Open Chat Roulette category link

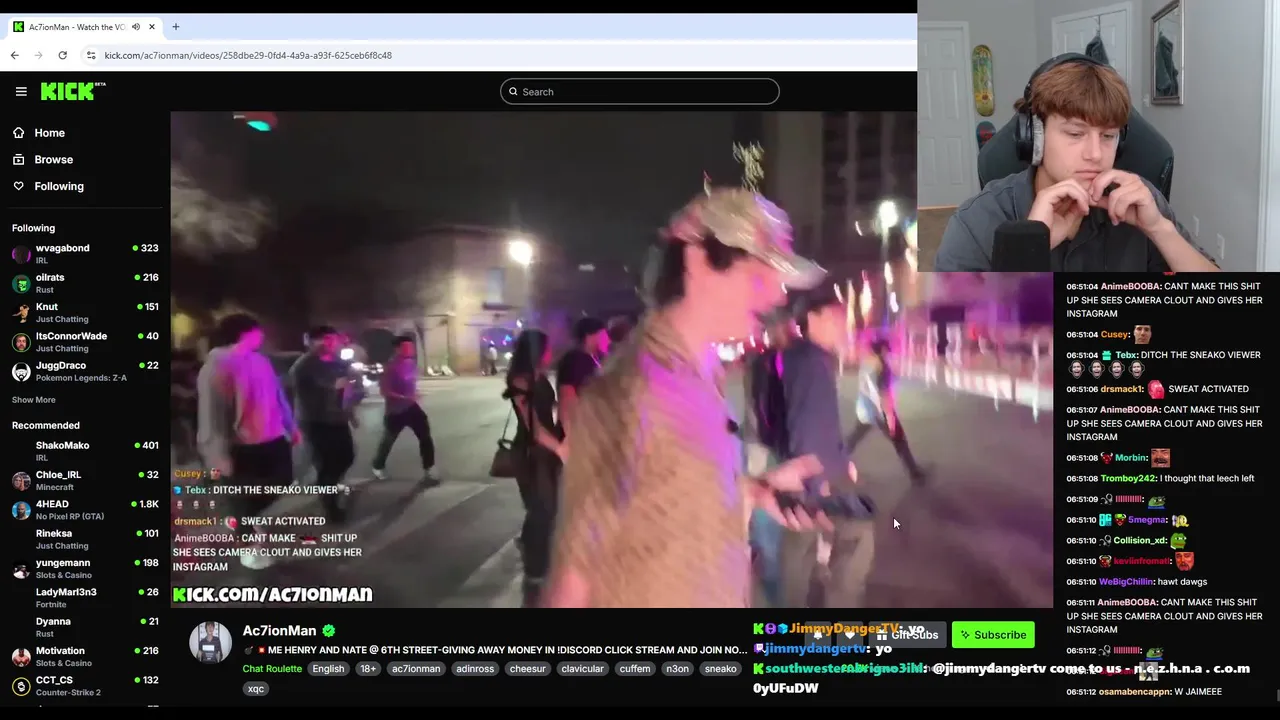click(x=272, y=669)
